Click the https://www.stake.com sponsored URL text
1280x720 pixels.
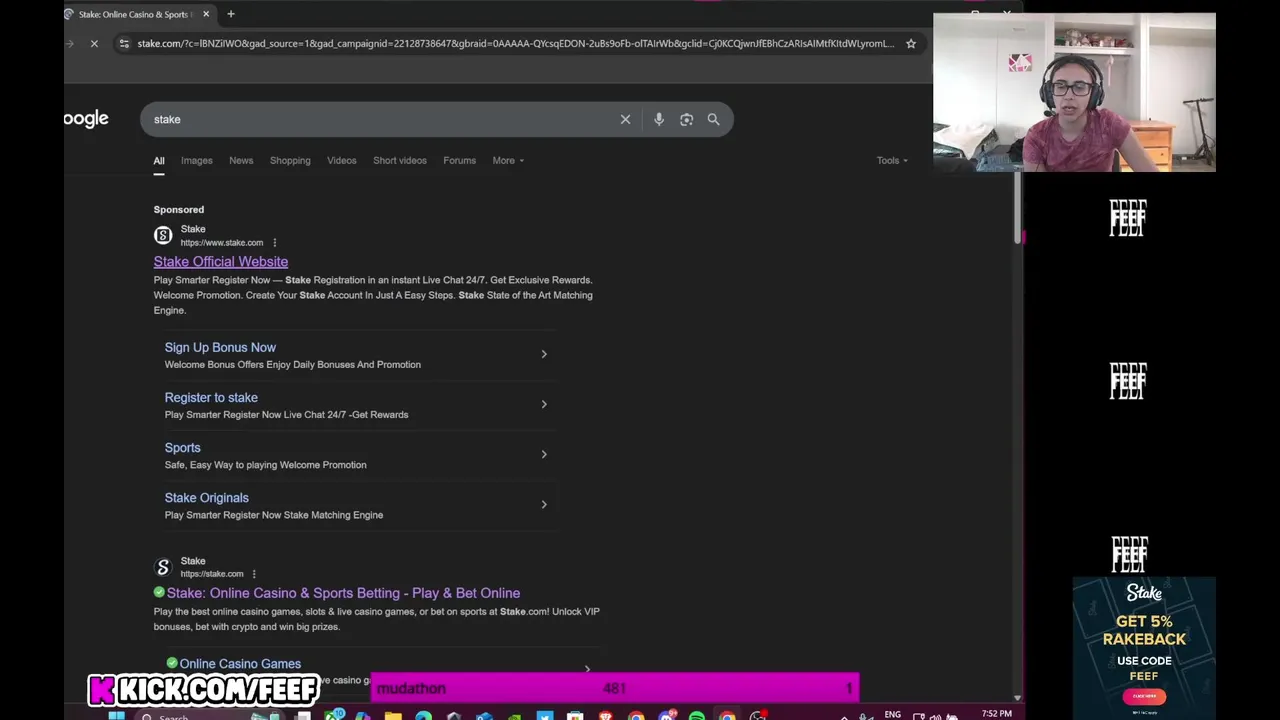[222, 243]
